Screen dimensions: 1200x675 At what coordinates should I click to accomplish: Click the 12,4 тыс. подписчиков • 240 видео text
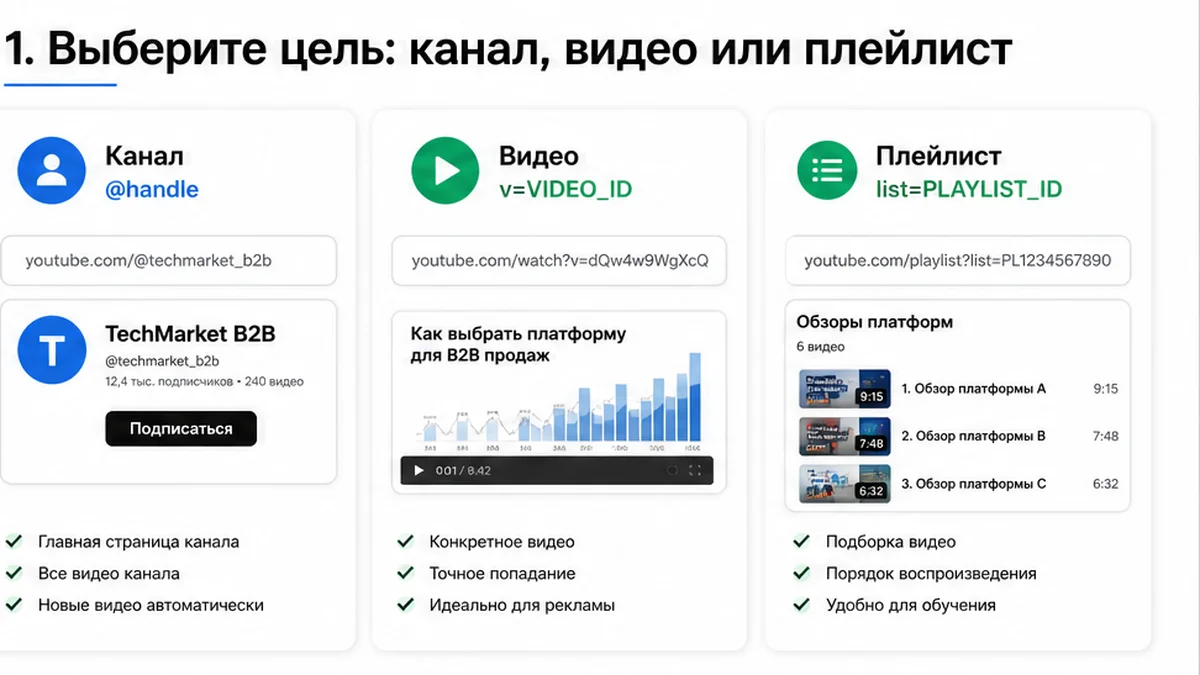click(x=204, y=382)
